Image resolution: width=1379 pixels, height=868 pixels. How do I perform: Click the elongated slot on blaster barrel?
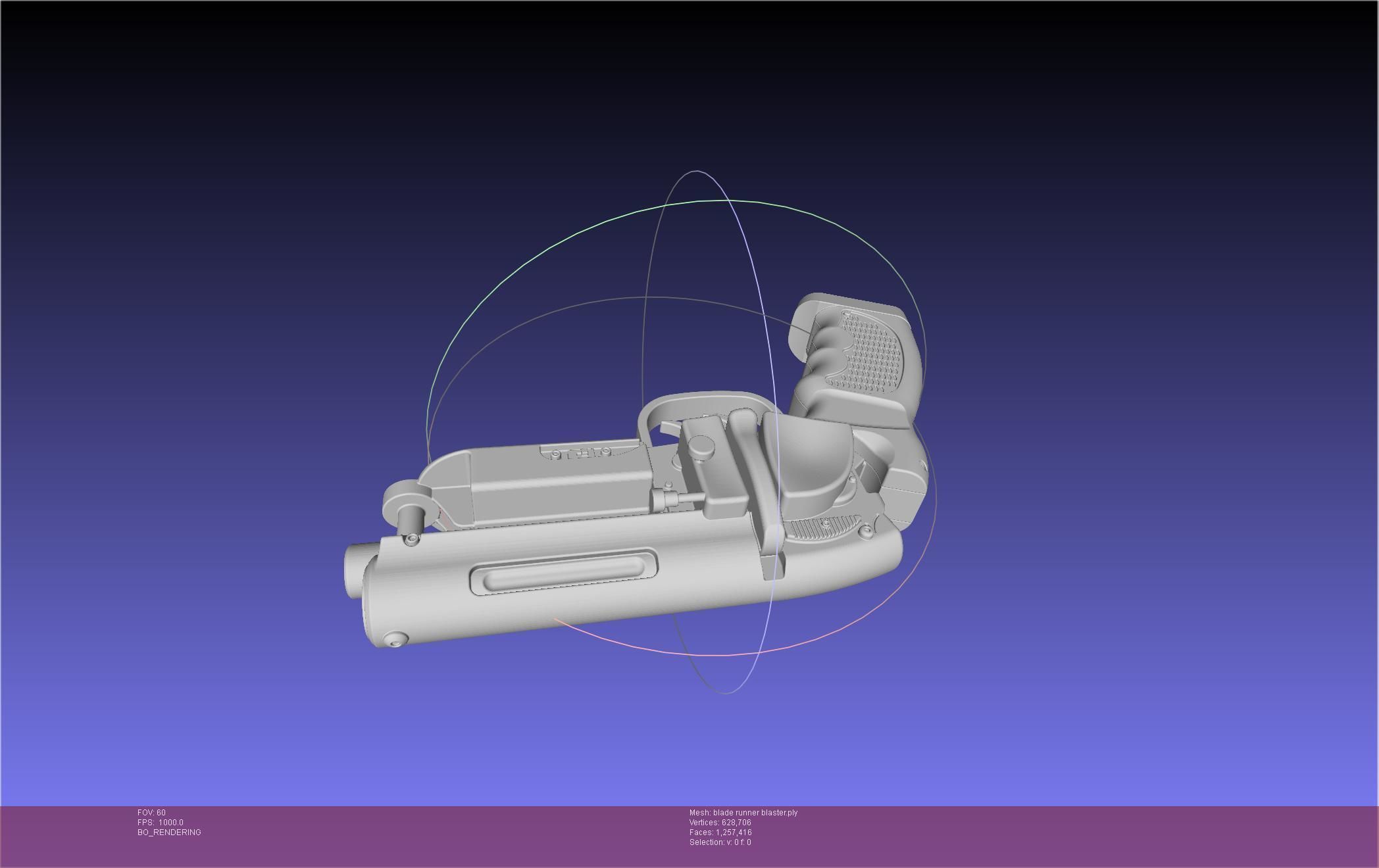pos(564,572)
